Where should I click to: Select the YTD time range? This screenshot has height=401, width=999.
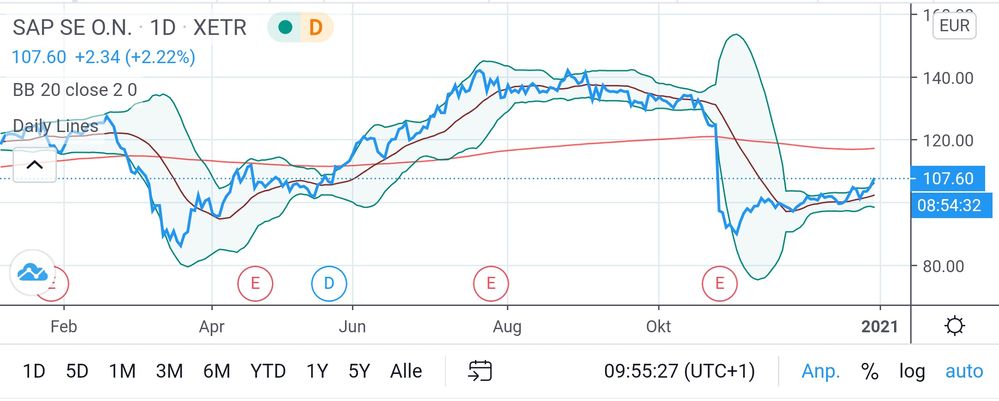(x=267, y=371)
